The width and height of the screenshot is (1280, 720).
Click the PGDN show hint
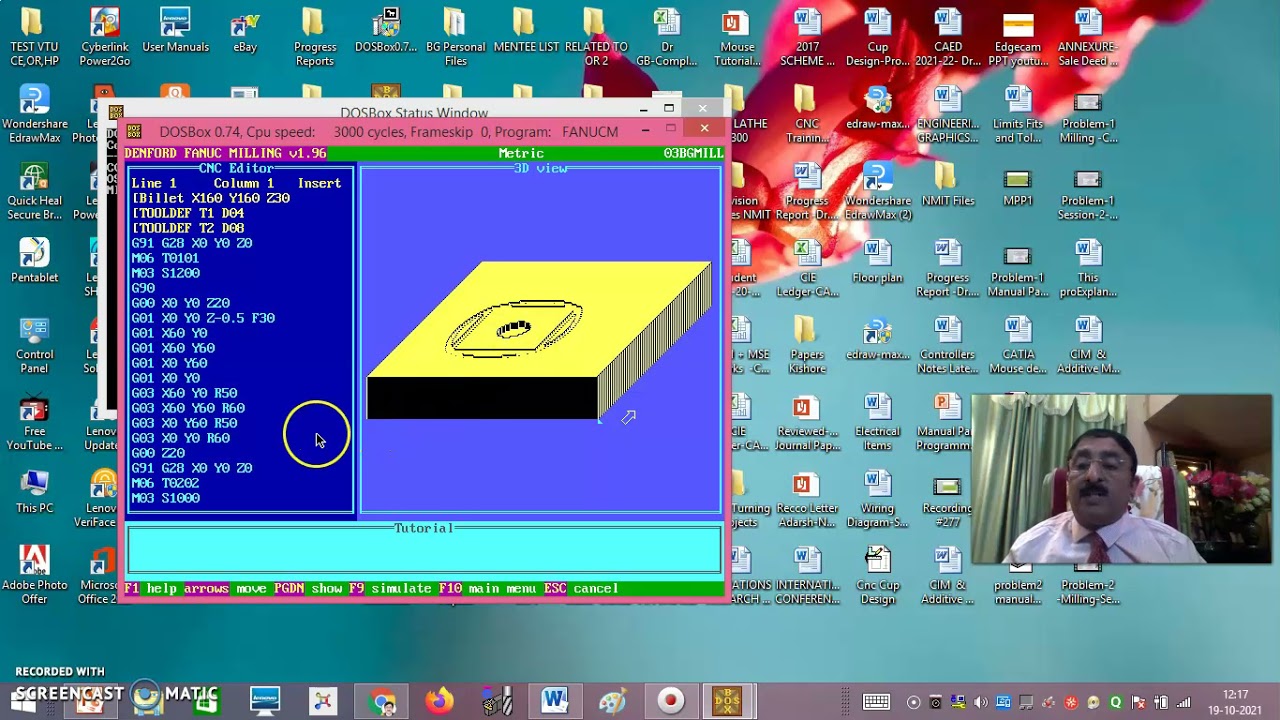click(308, 589)
